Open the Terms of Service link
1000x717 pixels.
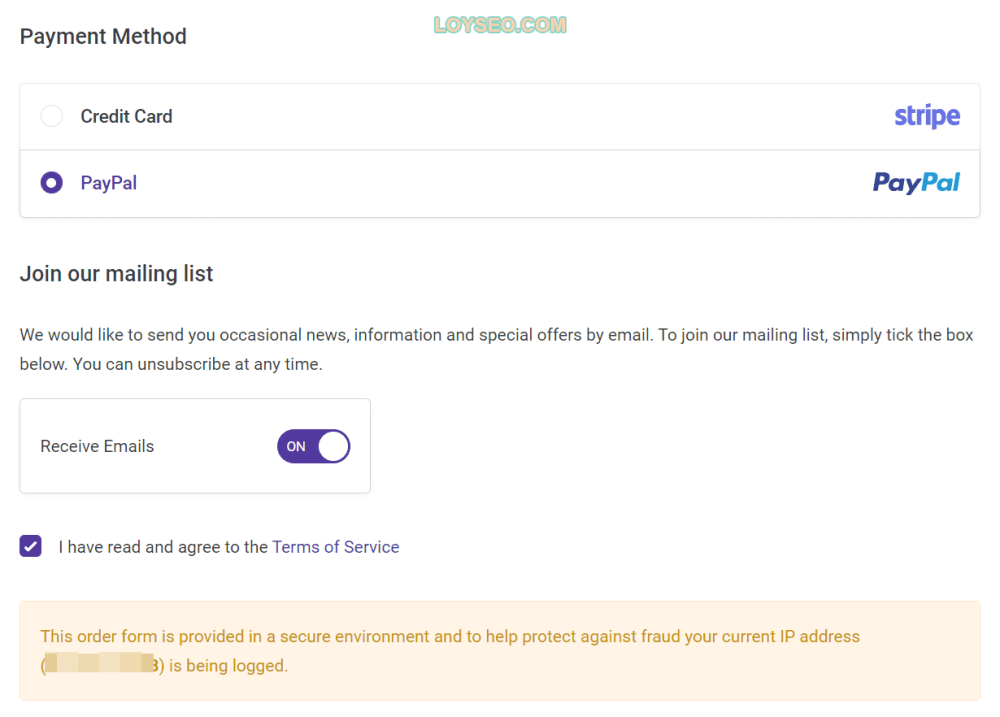(x=335, y=547)
